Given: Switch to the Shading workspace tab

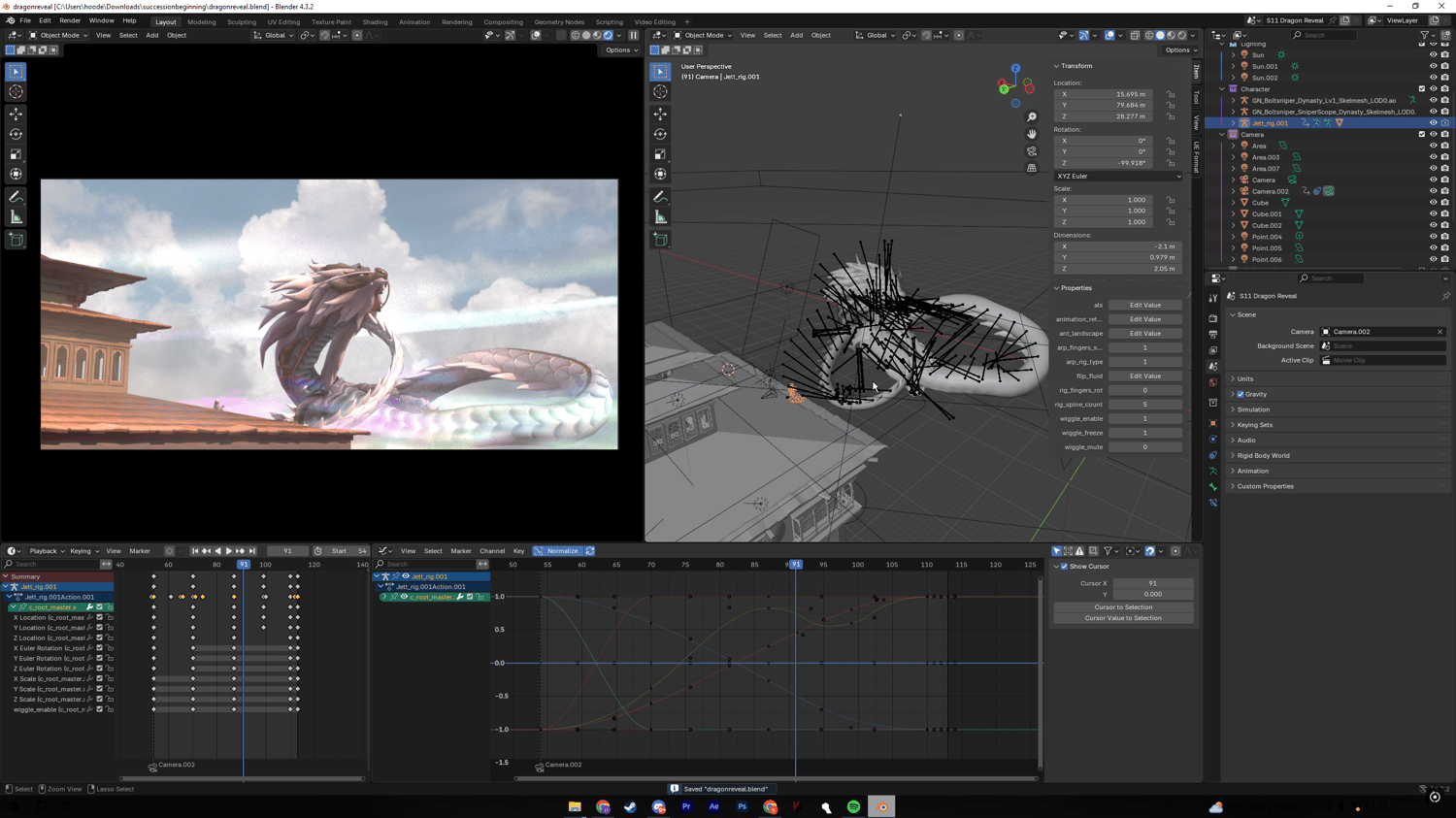Looking at the screenshot, I should pos(375,21).
